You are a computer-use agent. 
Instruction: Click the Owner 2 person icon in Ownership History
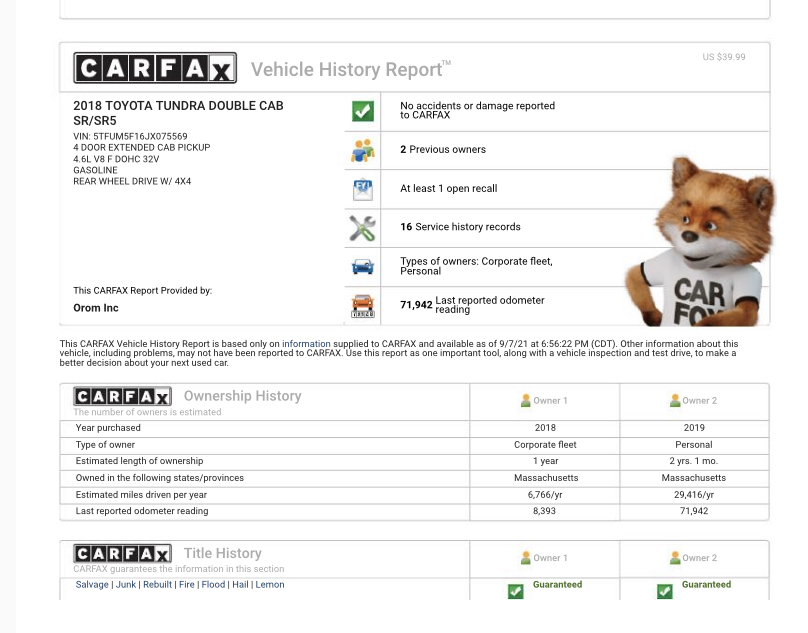tap(675, 401)
